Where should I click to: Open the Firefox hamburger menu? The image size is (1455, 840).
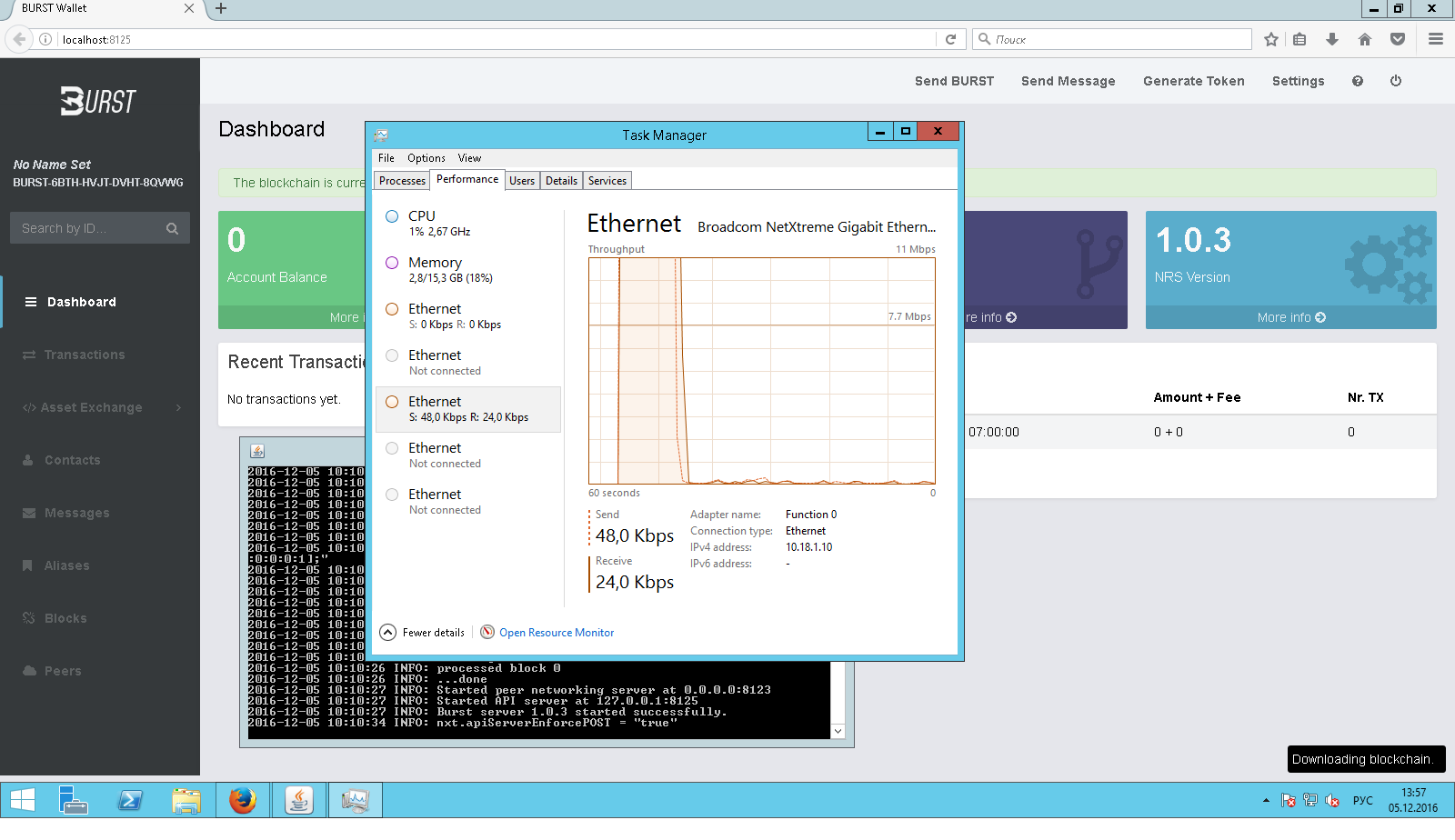tap(1436, 39)
